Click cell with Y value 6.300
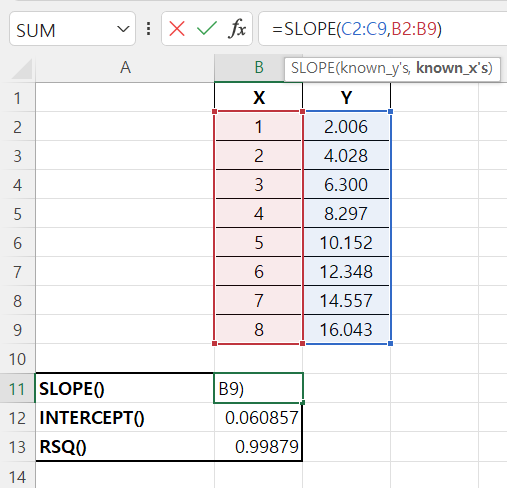 [x=346, y=185]
